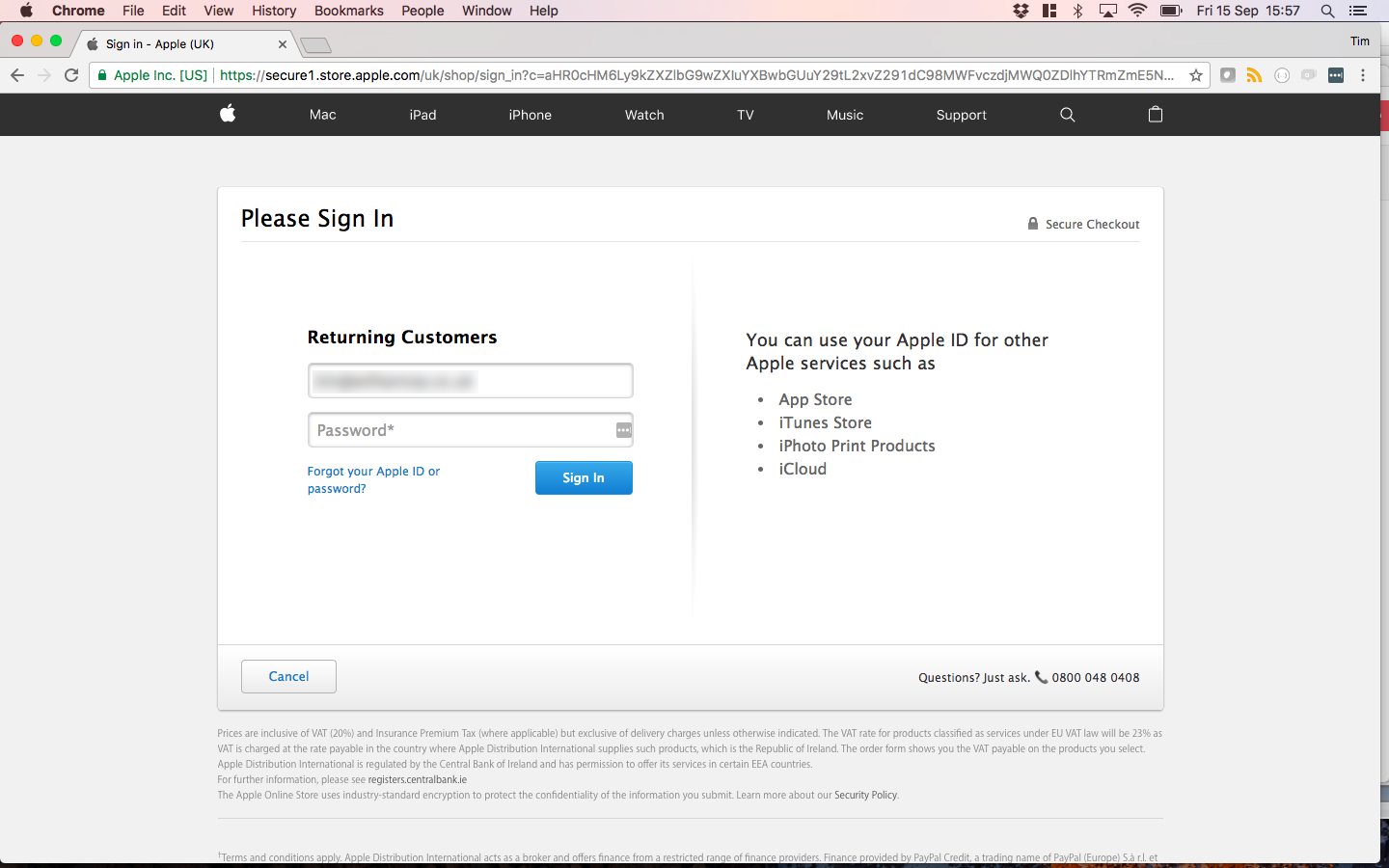
Task: Open the File menu
Action: pyautogui.click(x=133, y=11)
